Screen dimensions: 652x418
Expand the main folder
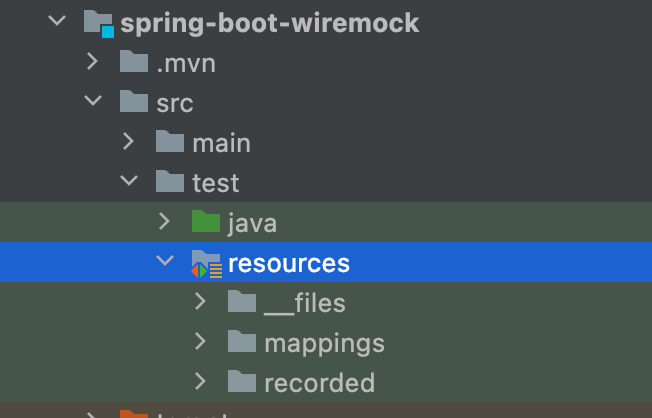pyautogui.click(x=129, y=141)
